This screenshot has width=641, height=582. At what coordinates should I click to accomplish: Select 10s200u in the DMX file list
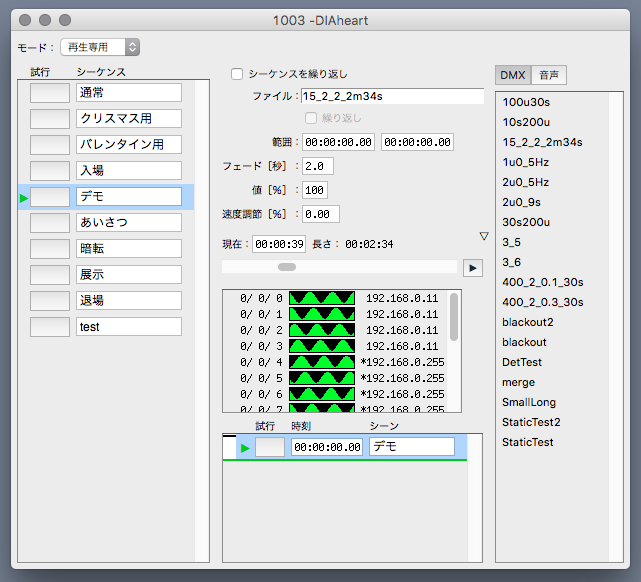point(526,122)
